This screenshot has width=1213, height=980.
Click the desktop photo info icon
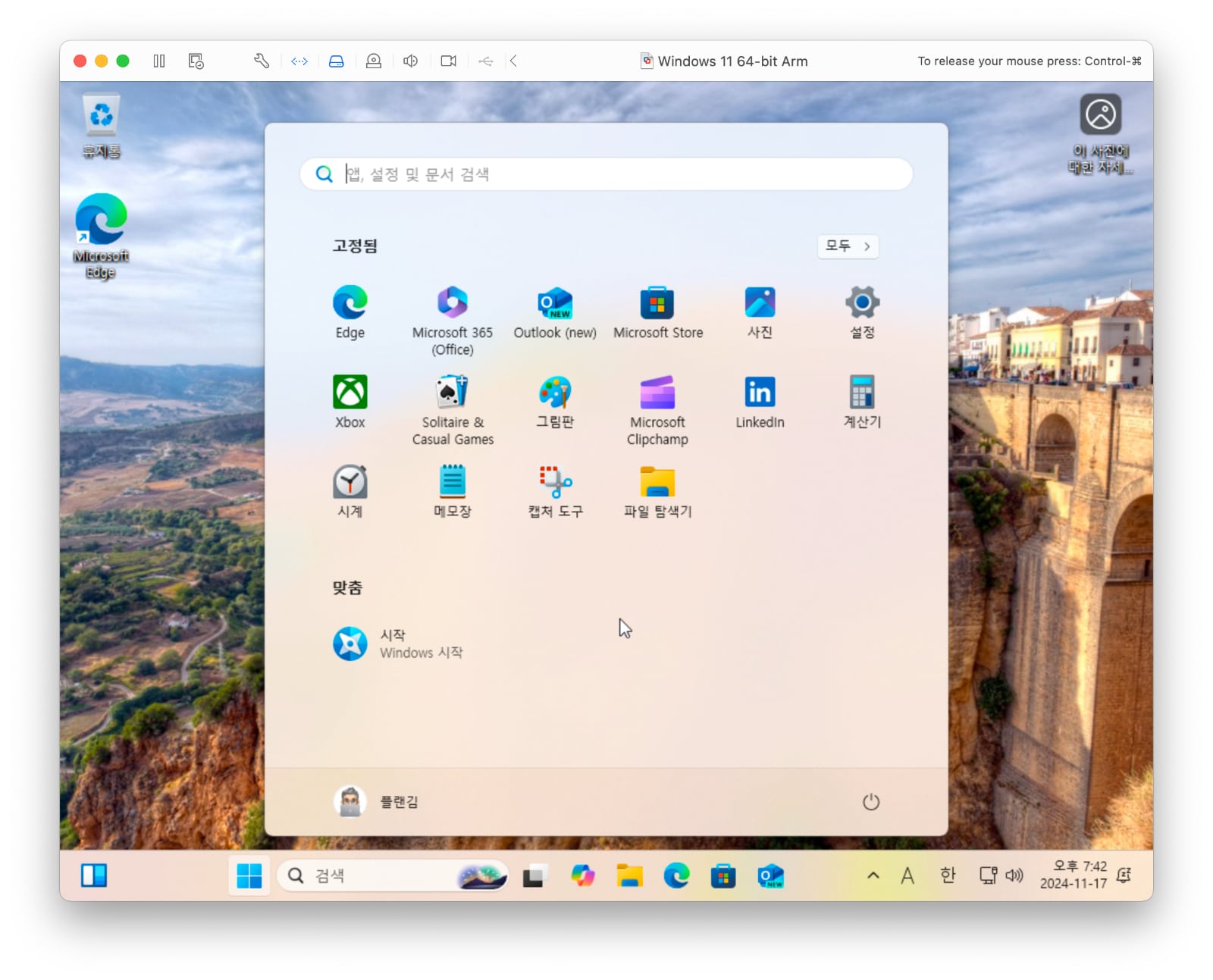(x=1100, y=134)
